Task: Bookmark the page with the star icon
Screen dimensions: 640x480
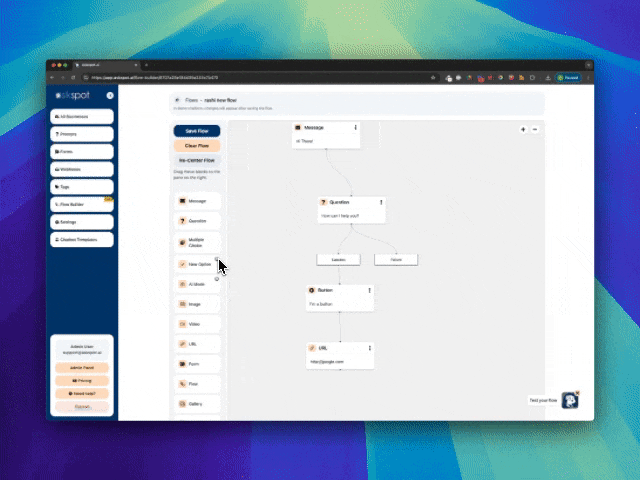Action: 433,78
